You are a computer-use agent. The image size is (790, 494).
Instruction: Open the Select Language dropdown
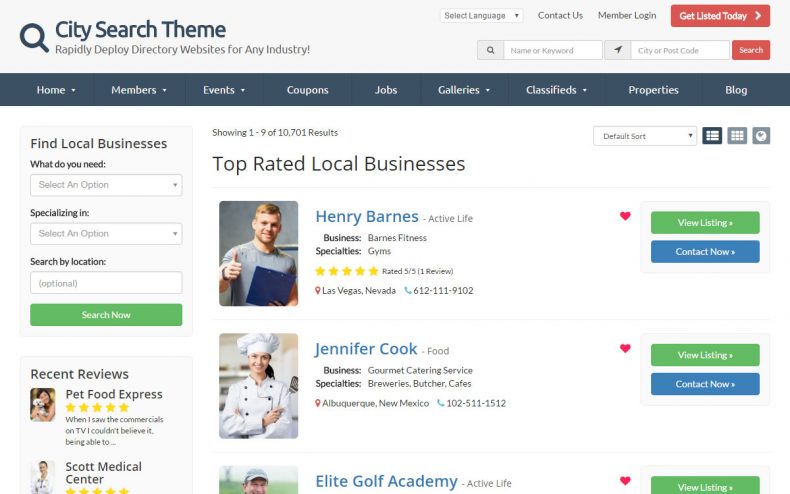click(481, 16)
